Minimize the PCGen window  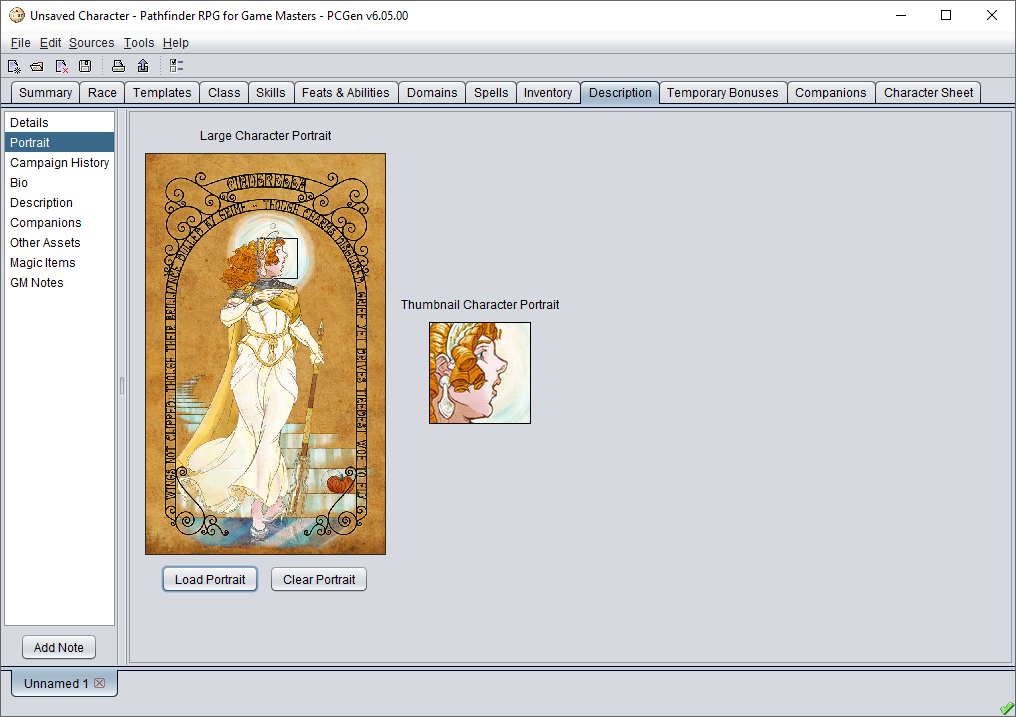901,16
